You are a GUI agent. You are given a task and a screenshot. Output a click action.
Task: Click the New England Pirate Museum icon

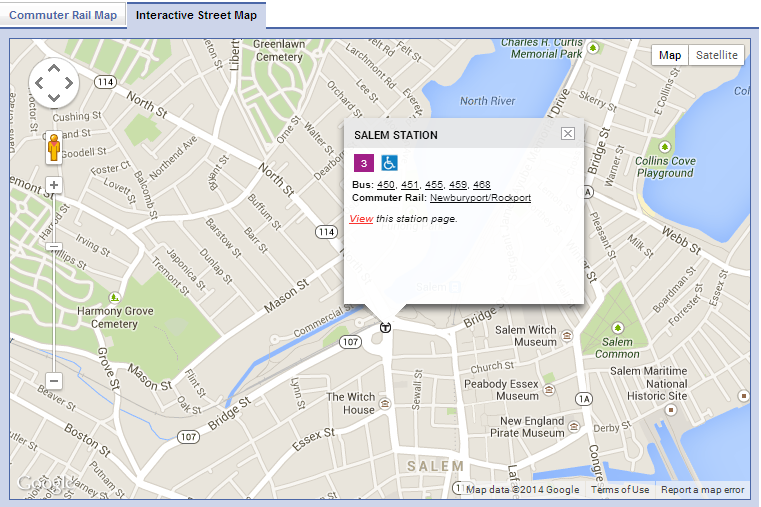574,427
